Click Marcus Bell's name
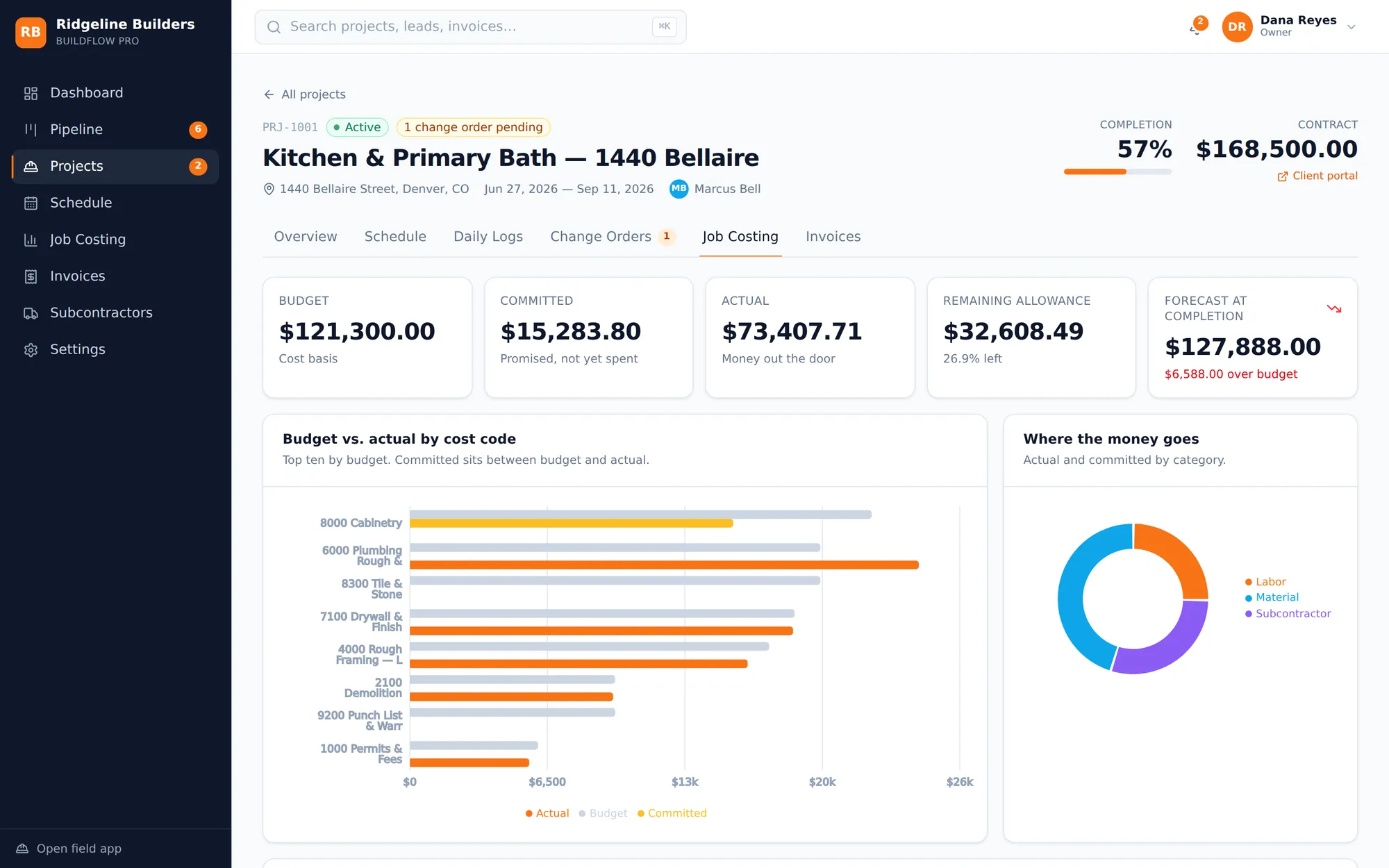This screenshot has width=1389, height=868. point(727,189)
